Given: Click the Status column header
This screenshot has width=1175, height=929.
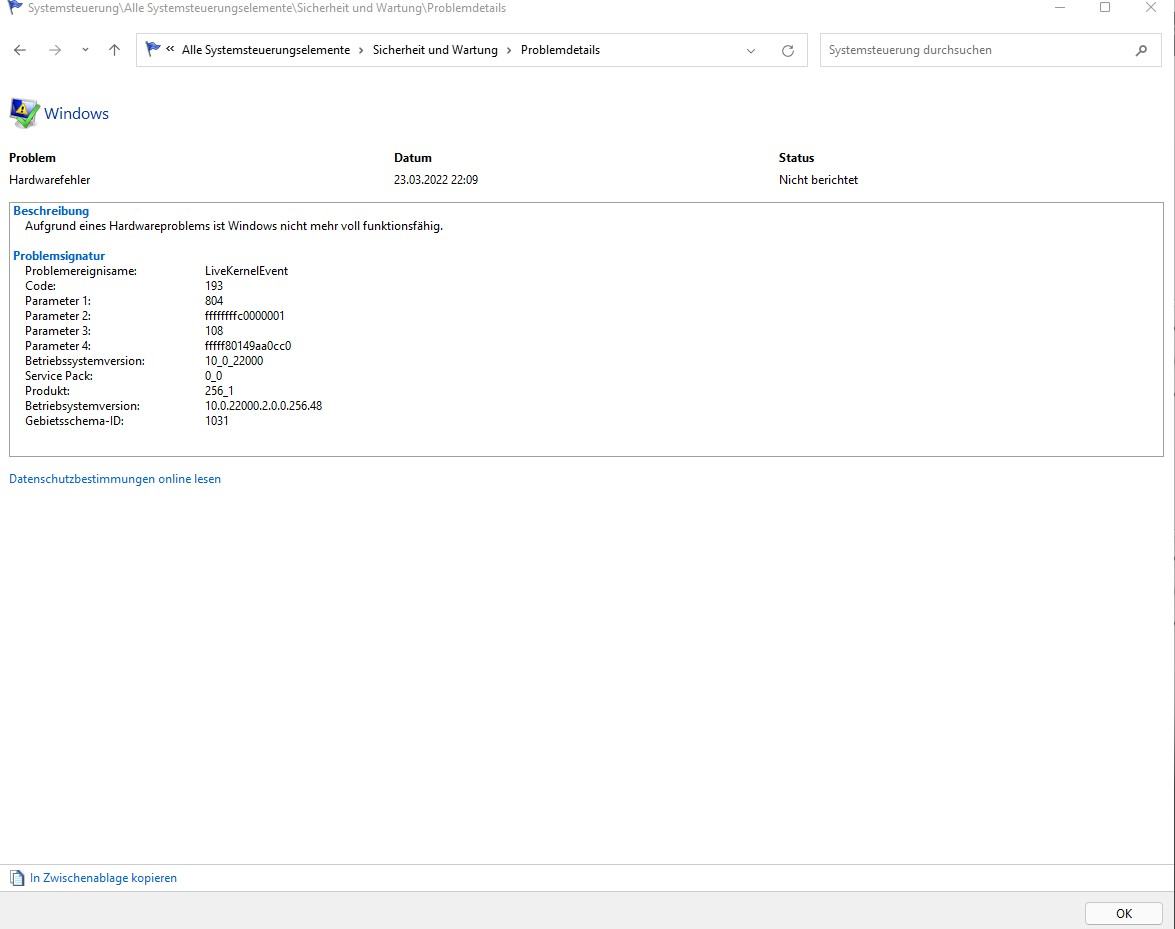Looking at the screenshot, I should [797, 158].
